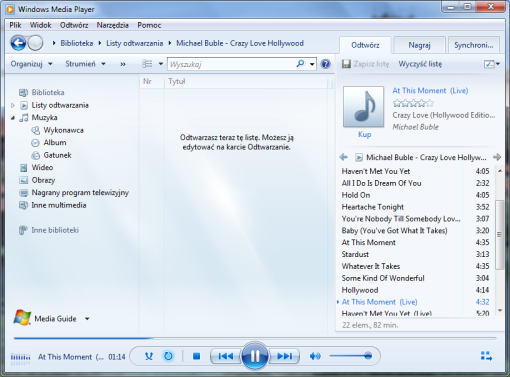This screenshot has height=377, width=510.
Task: Skip to previous track
Action: click(226, 356)
